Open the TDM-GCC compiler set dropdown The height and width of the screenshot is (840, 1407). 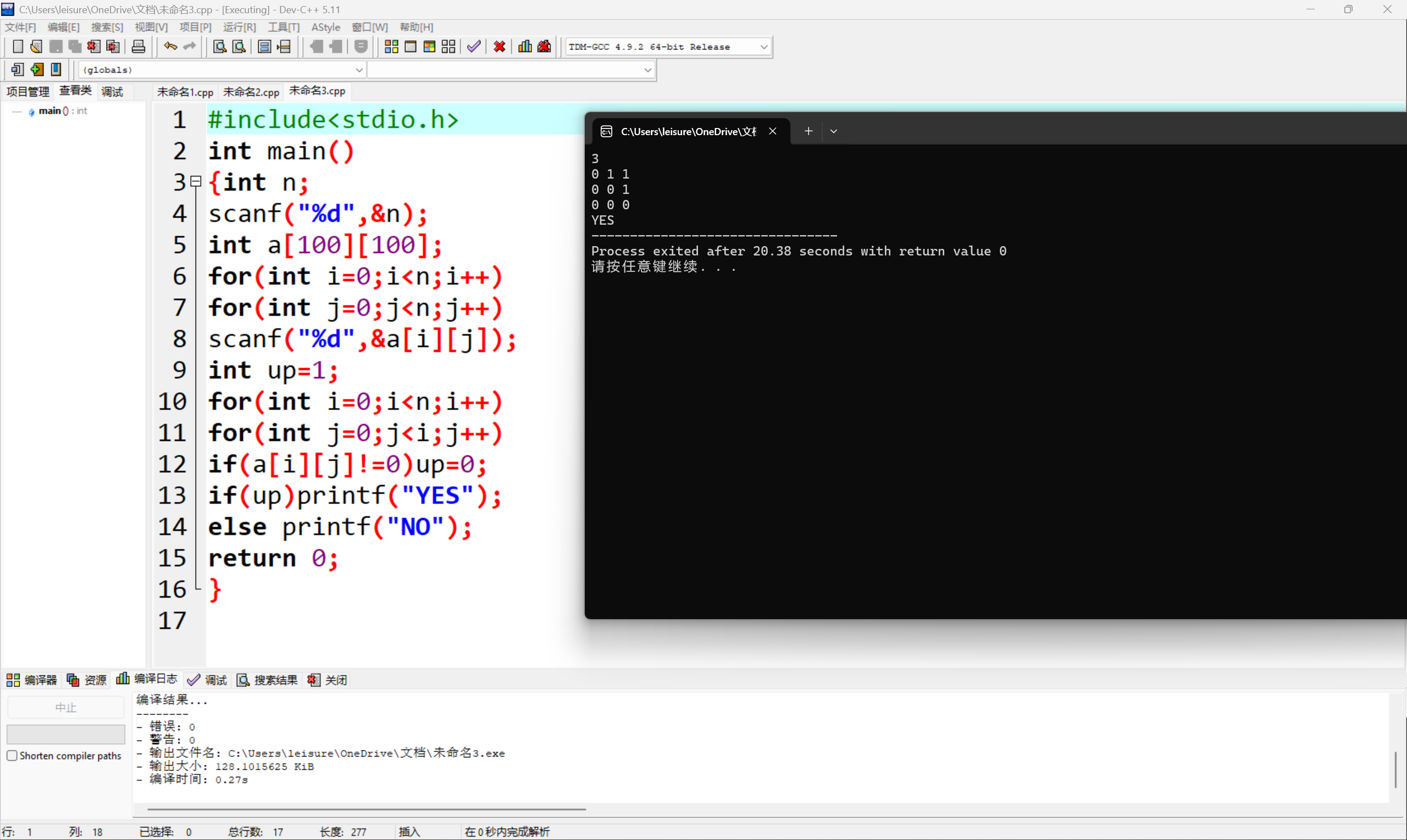(x=764, y=46)
